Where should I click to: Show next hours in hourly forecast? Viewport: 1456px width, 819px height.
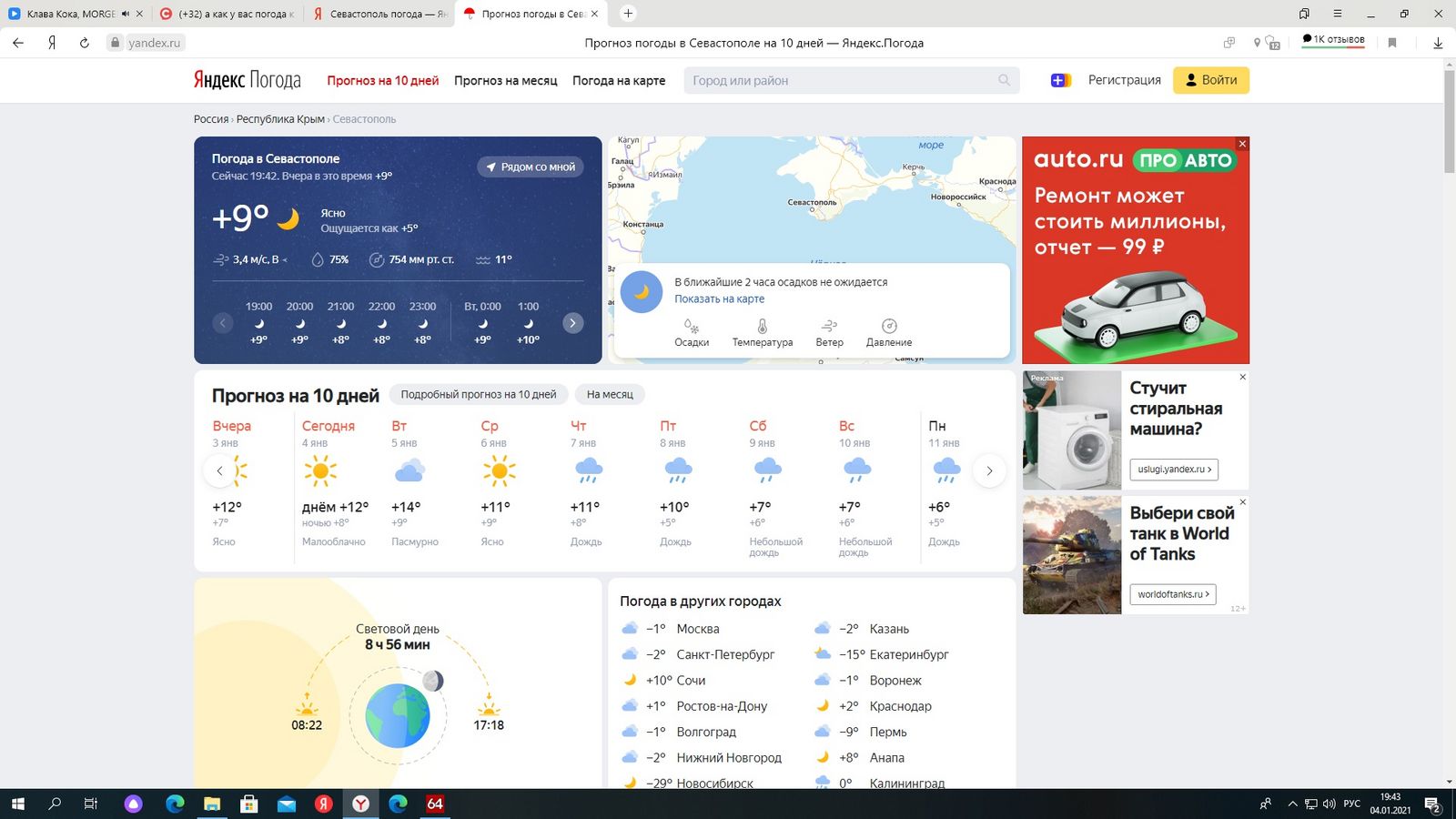click(x=572, y=323)
